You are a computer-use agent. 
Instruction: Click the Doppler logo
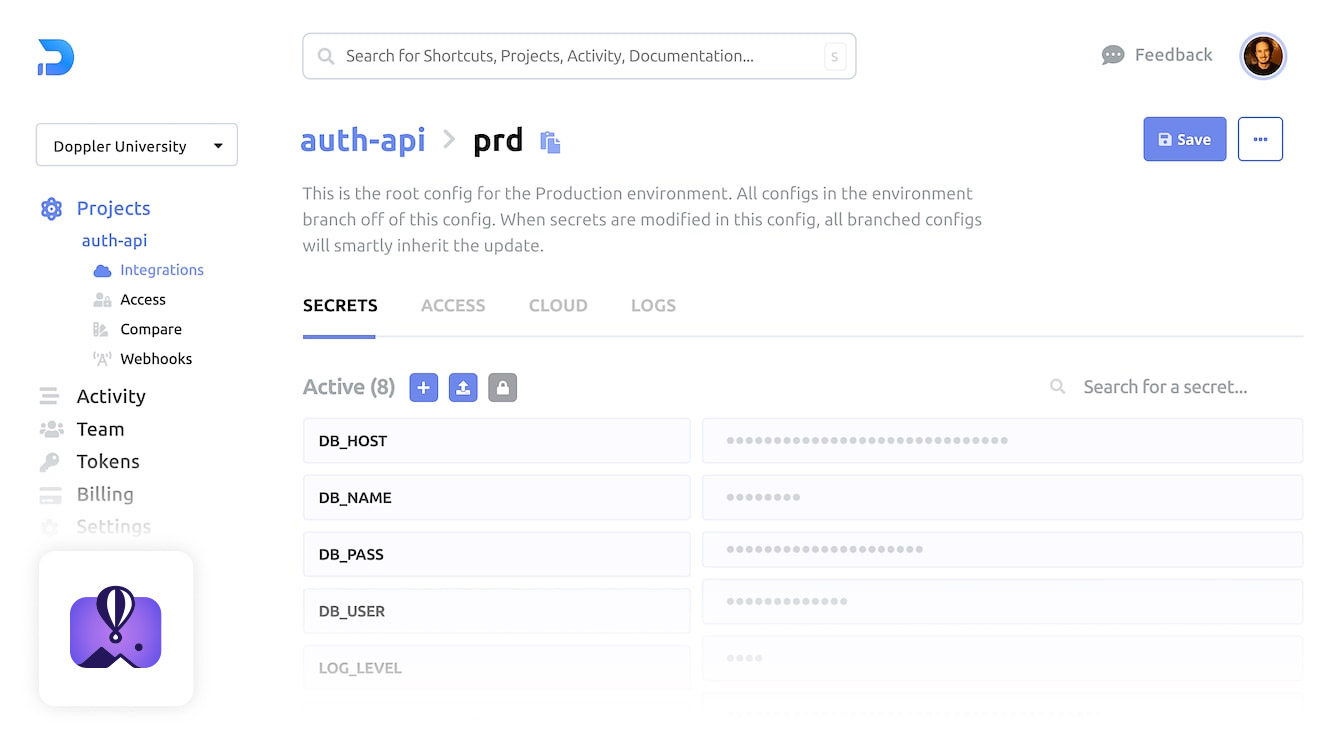[54, 57]
